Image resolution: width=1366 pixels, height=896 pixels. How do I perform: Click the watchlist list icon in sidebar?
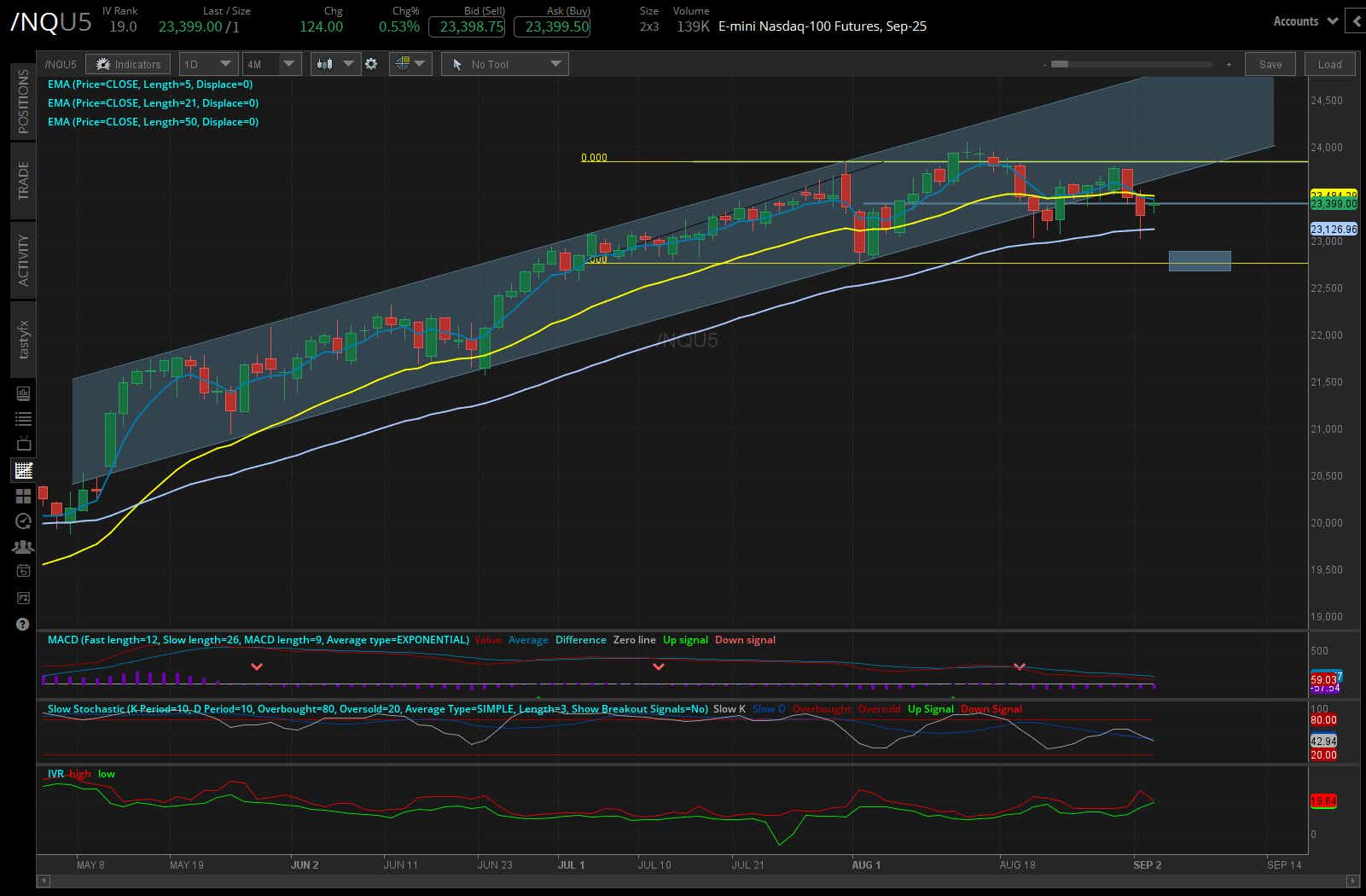(23, 418)
